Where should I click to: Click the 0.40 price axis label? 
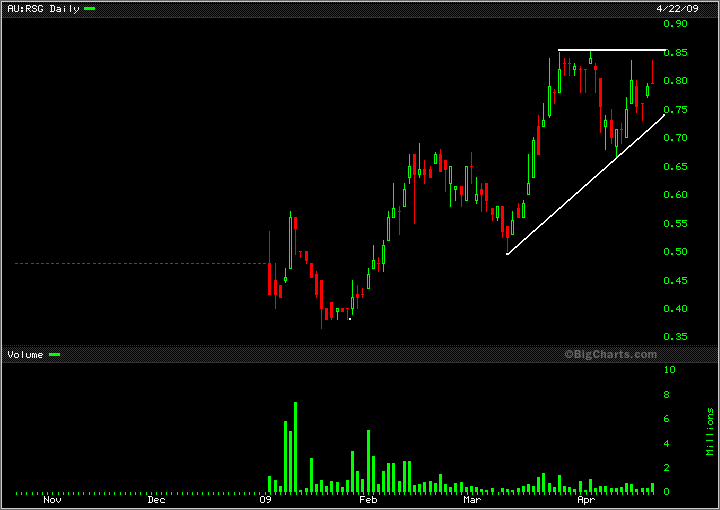coord(675,309)
